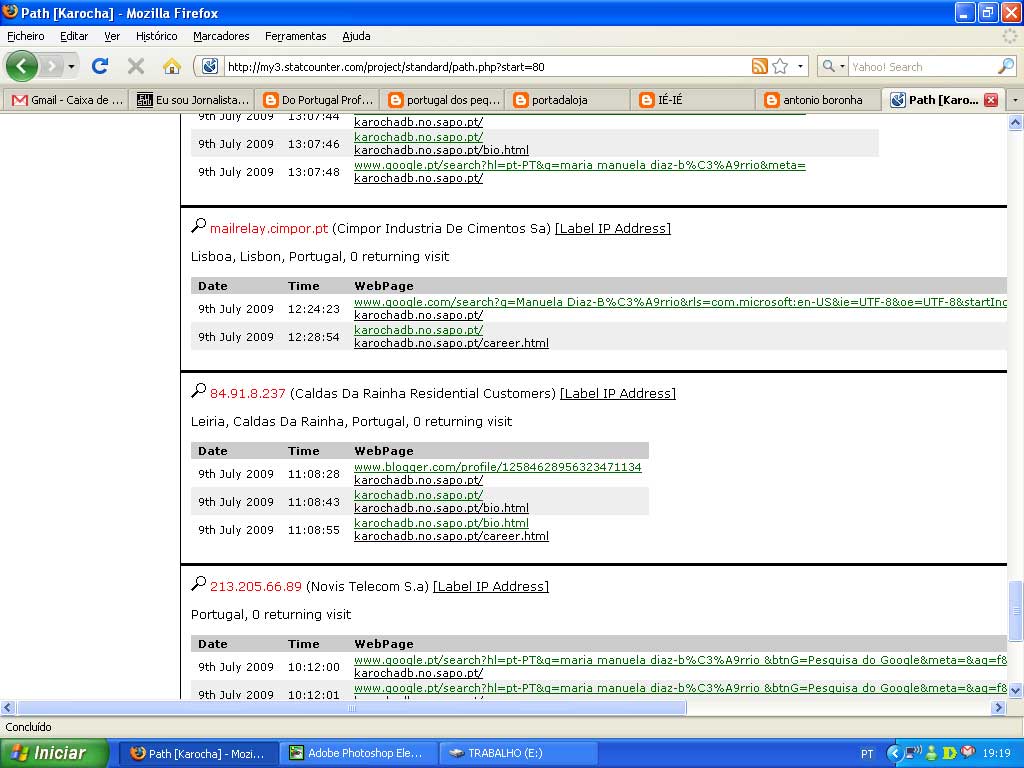Screen dimensions: 1024x768
Task: Switch to the portugal dos peq tab
Action: 443,100
